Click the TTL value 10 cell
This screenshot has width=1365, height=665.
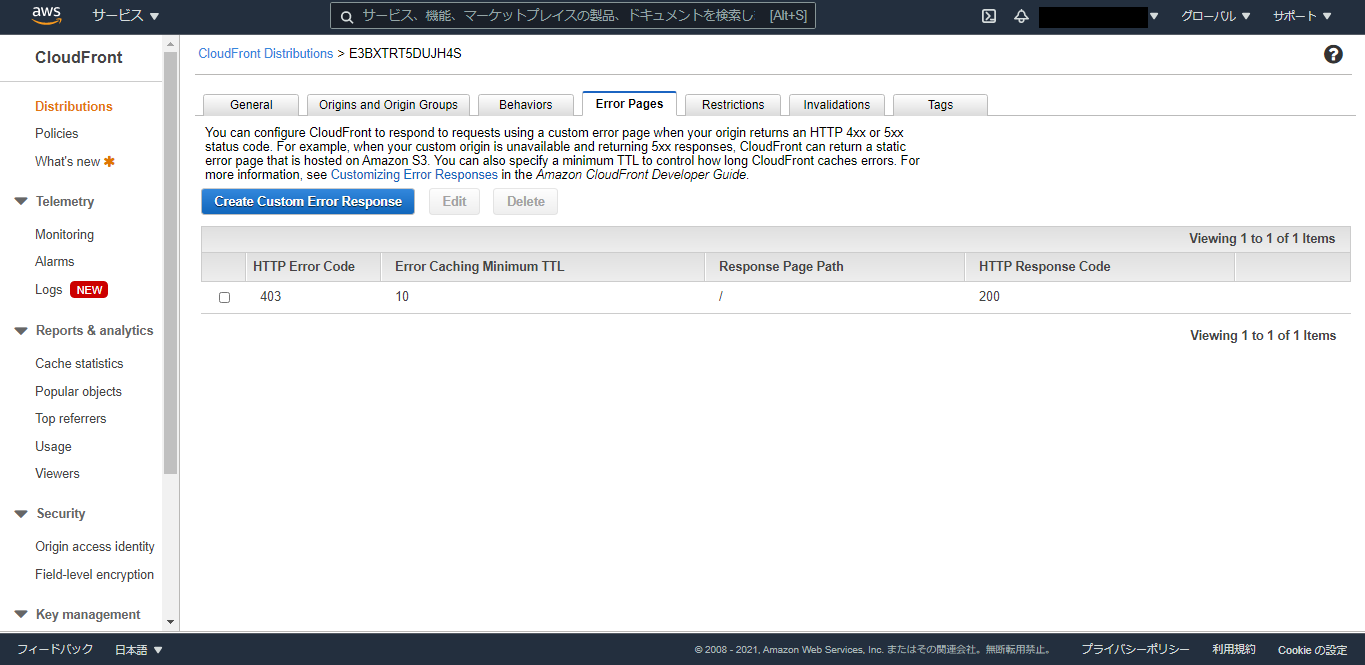402,297
